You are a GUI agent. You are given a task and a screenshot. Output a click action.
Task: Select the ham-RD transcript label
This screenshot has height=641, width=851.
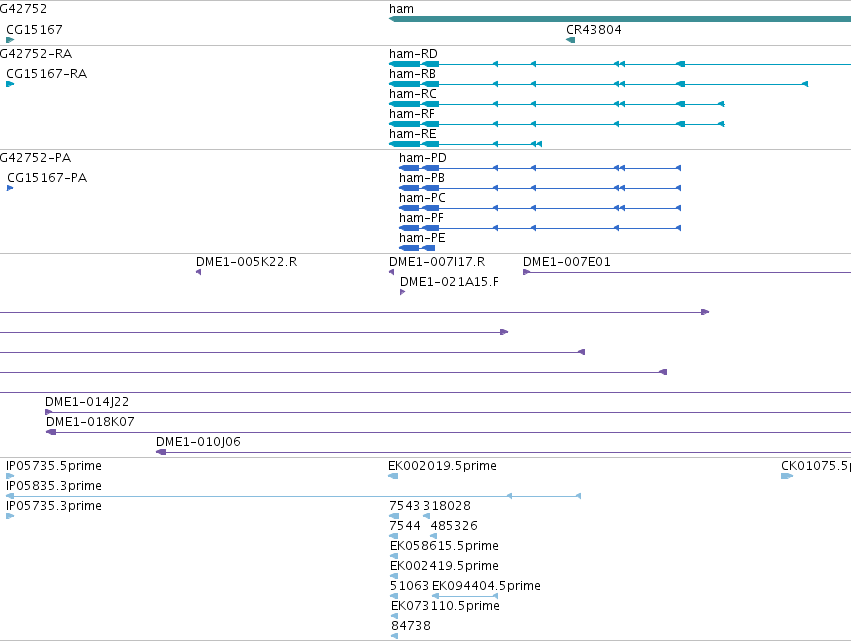coord(413,54)
